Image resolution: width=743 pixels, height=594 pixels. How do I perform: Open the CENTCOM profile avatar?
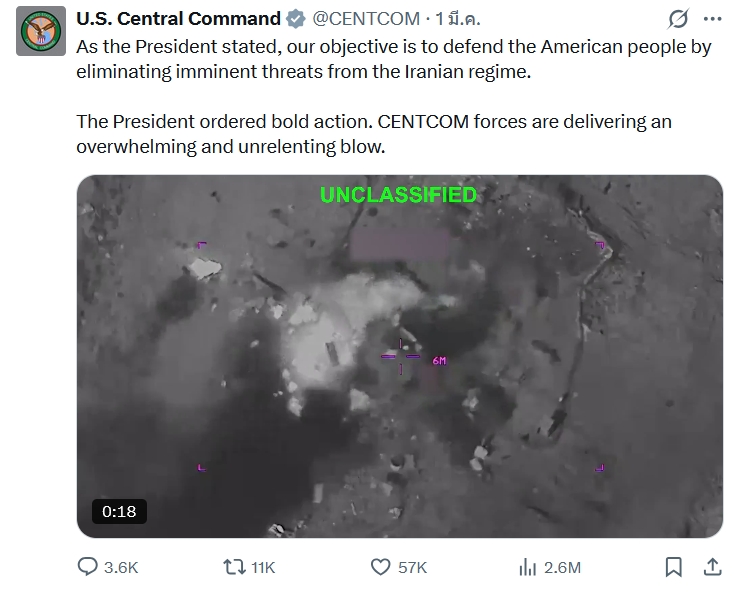point(40,32)
